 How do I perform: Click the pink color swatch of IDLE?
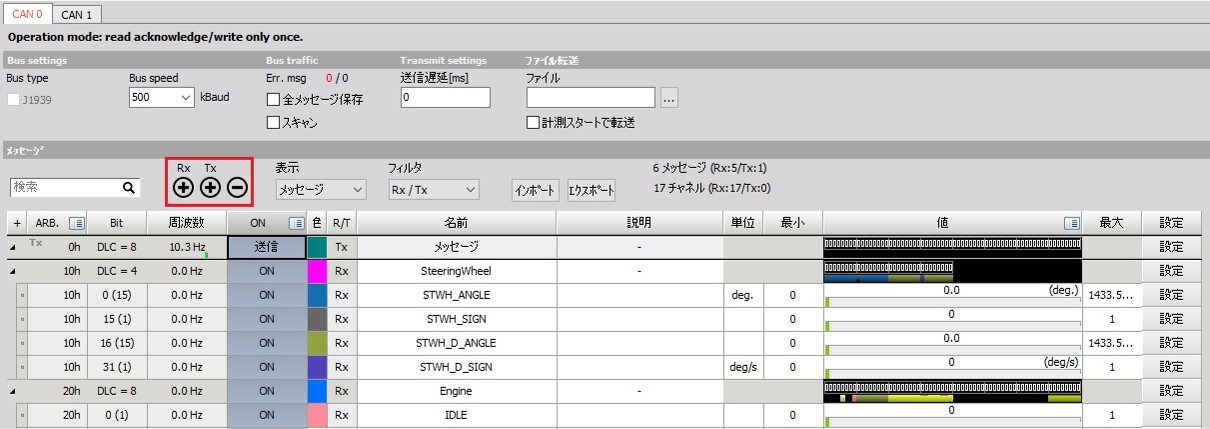click(317, 415)
